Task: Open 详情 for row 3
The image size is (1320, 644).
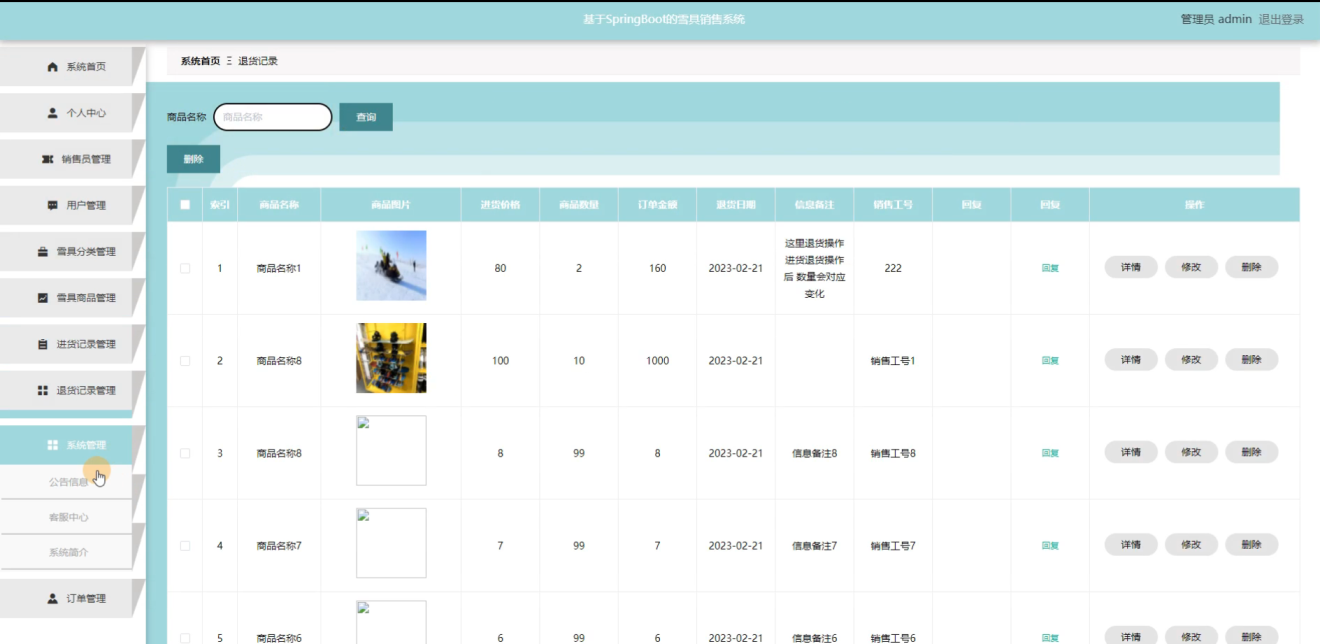Action: pyautogui.click(x=1131, y=452)
